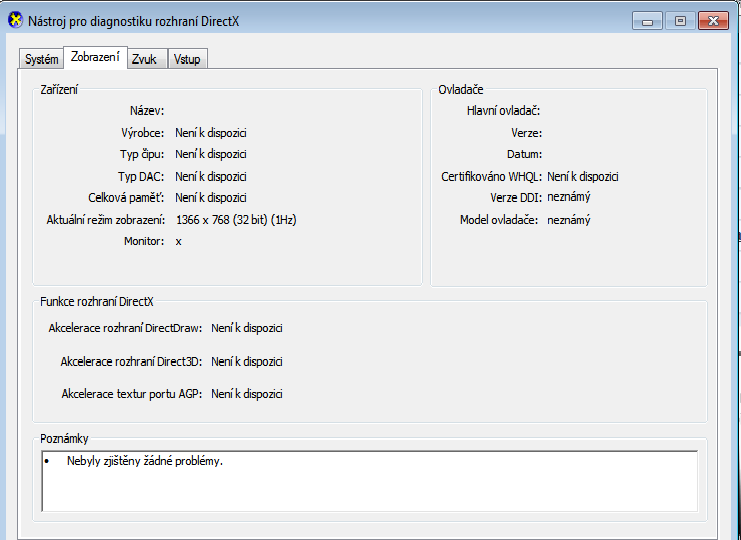This screenshot has width=741, height=540.
Task: Select the Zobrazení tab
Action: click(x=95, y=57)
